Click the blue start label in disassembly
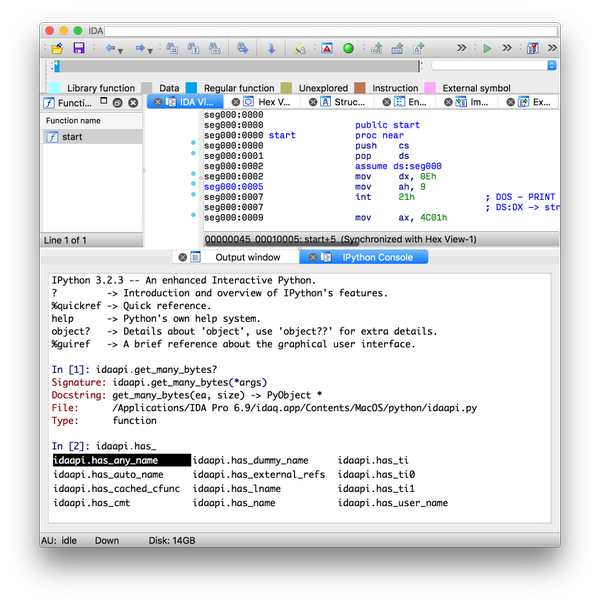The height and width of the screenshot is (604, 600). (282, 135)
